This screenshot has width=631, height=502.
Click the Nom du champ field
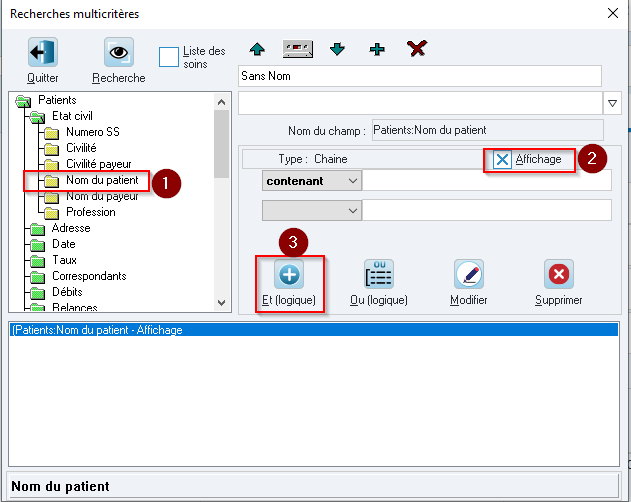[x=488, y=130]
